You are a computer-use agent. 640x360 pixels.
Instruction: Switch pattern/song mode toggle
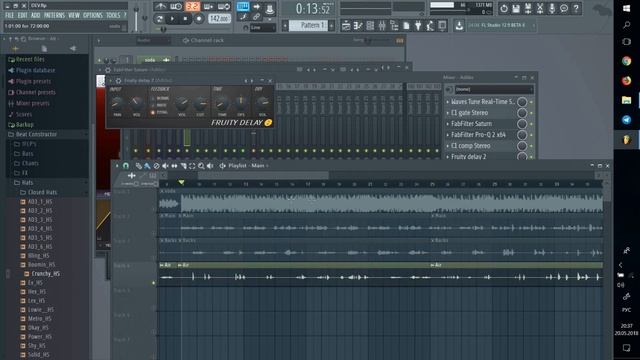pos(160,19)
